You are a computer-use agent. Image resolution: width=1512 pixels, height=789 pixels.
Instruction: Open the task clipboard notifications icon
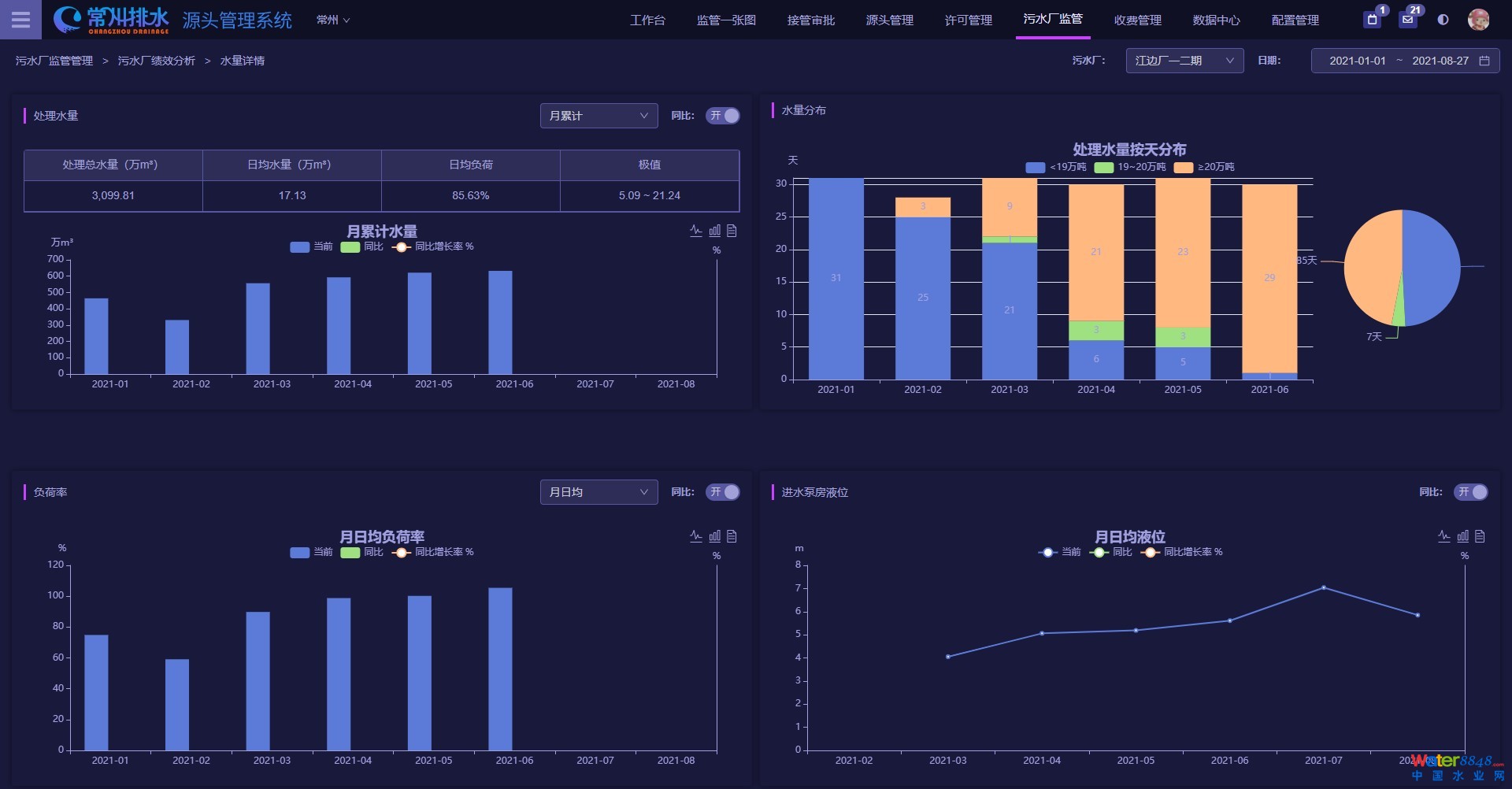click(x=1373, y=20)
